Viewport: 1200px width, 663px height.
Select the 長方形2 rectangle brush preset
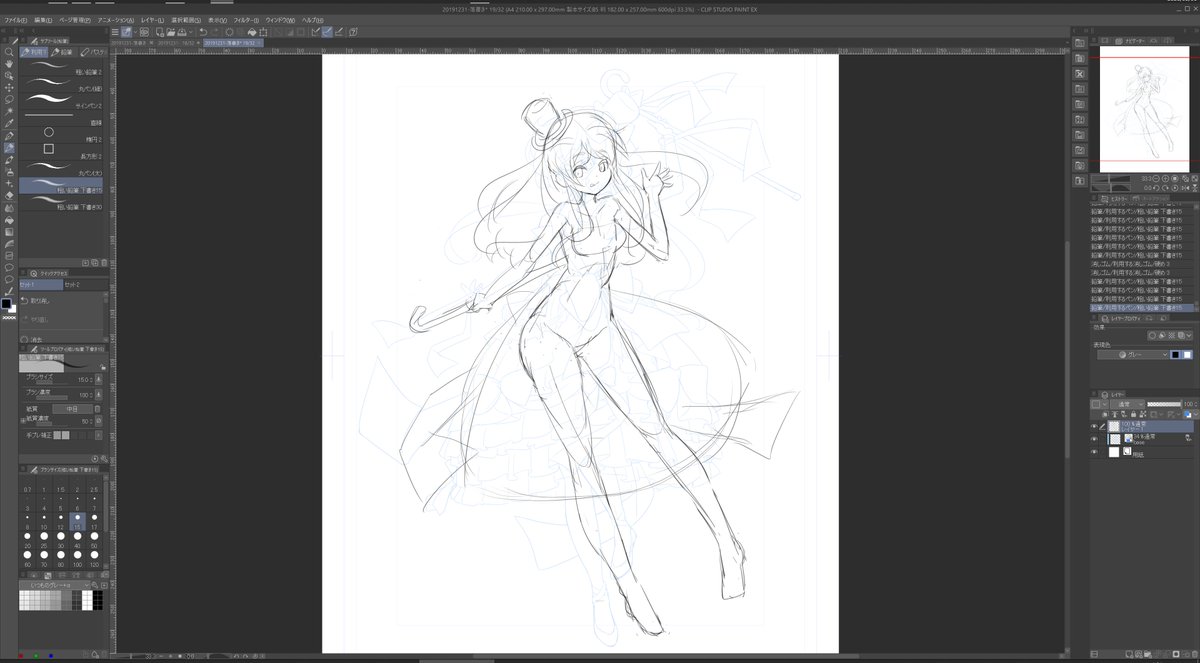pyautogui.click(x=61, y=150)
